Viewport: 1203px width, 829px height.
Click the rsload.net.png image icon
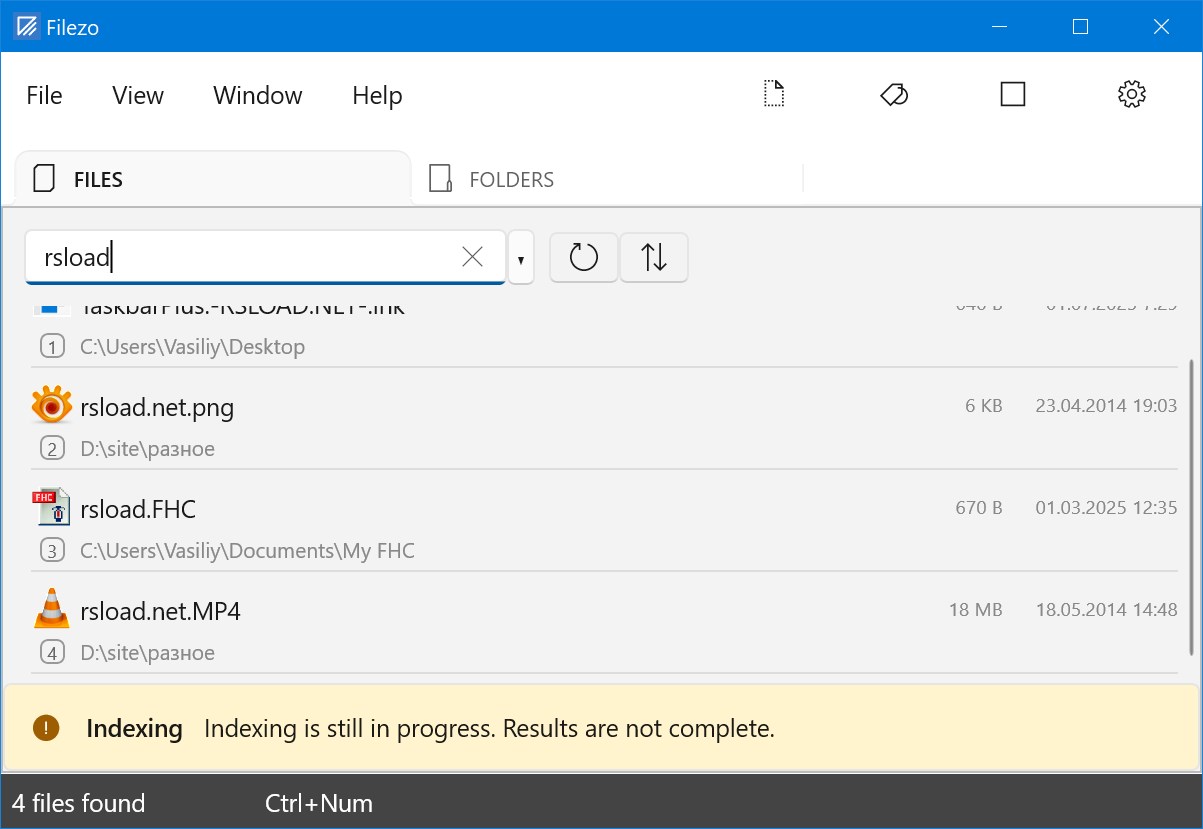(x=51, y=406)
